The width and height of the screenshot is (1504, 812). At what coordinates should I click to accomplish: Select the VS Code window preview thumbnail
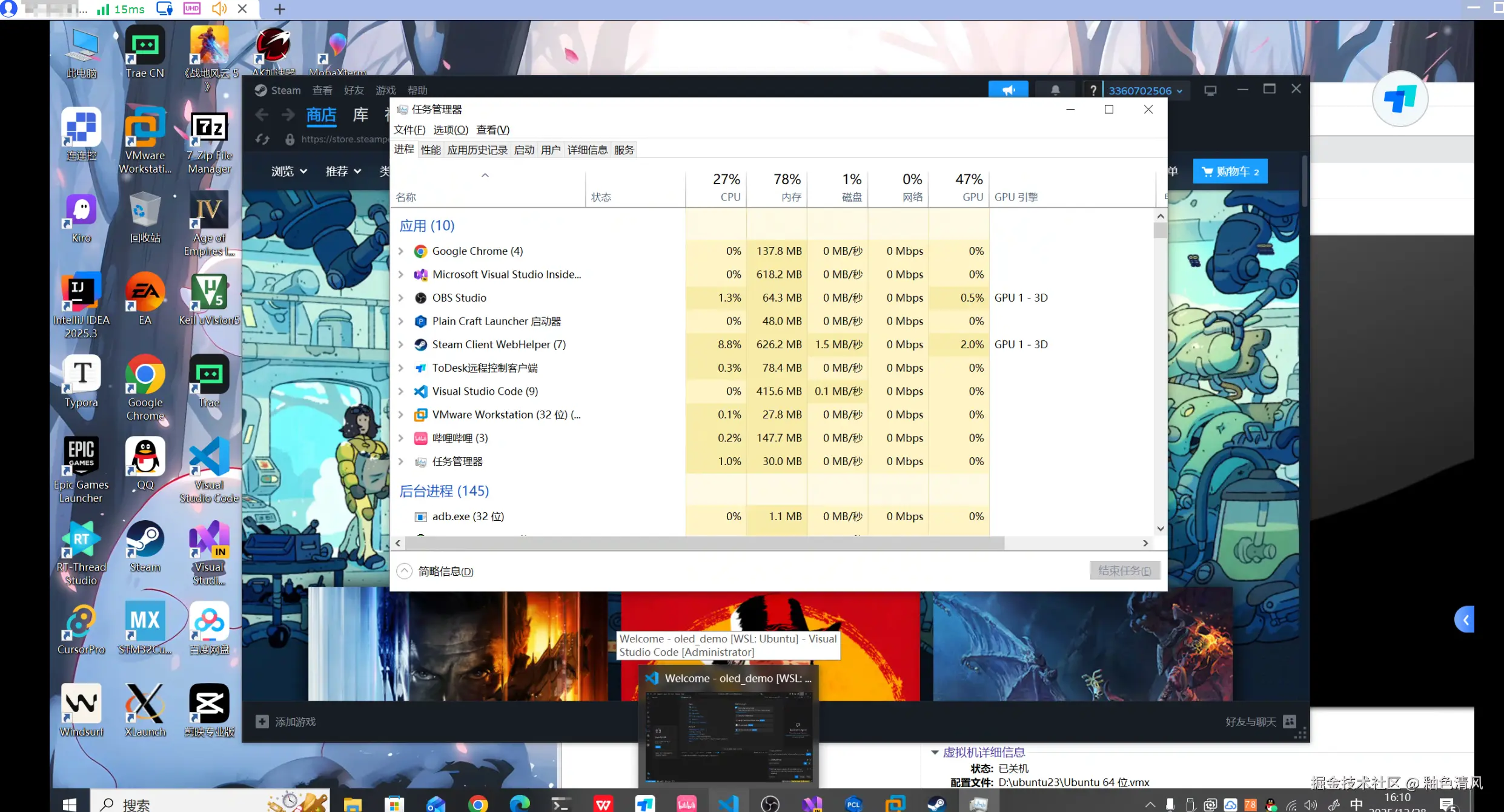pos(729,735)
